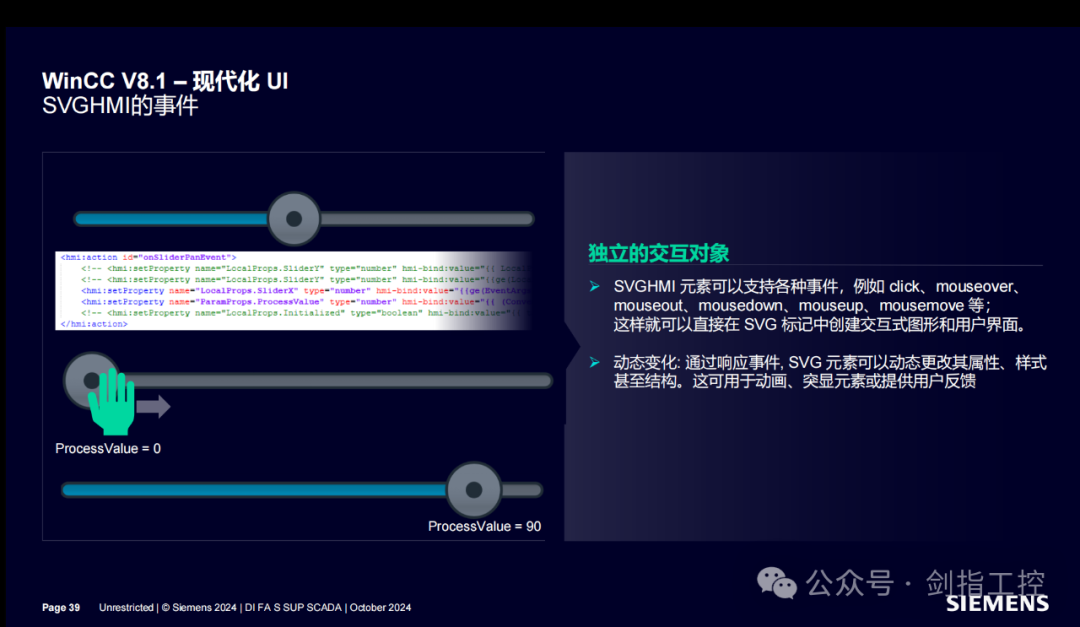Screen dimensions: 1080x627
Task: Select the LocalProps.SliderX setProperty line
Action: (250, 290)
